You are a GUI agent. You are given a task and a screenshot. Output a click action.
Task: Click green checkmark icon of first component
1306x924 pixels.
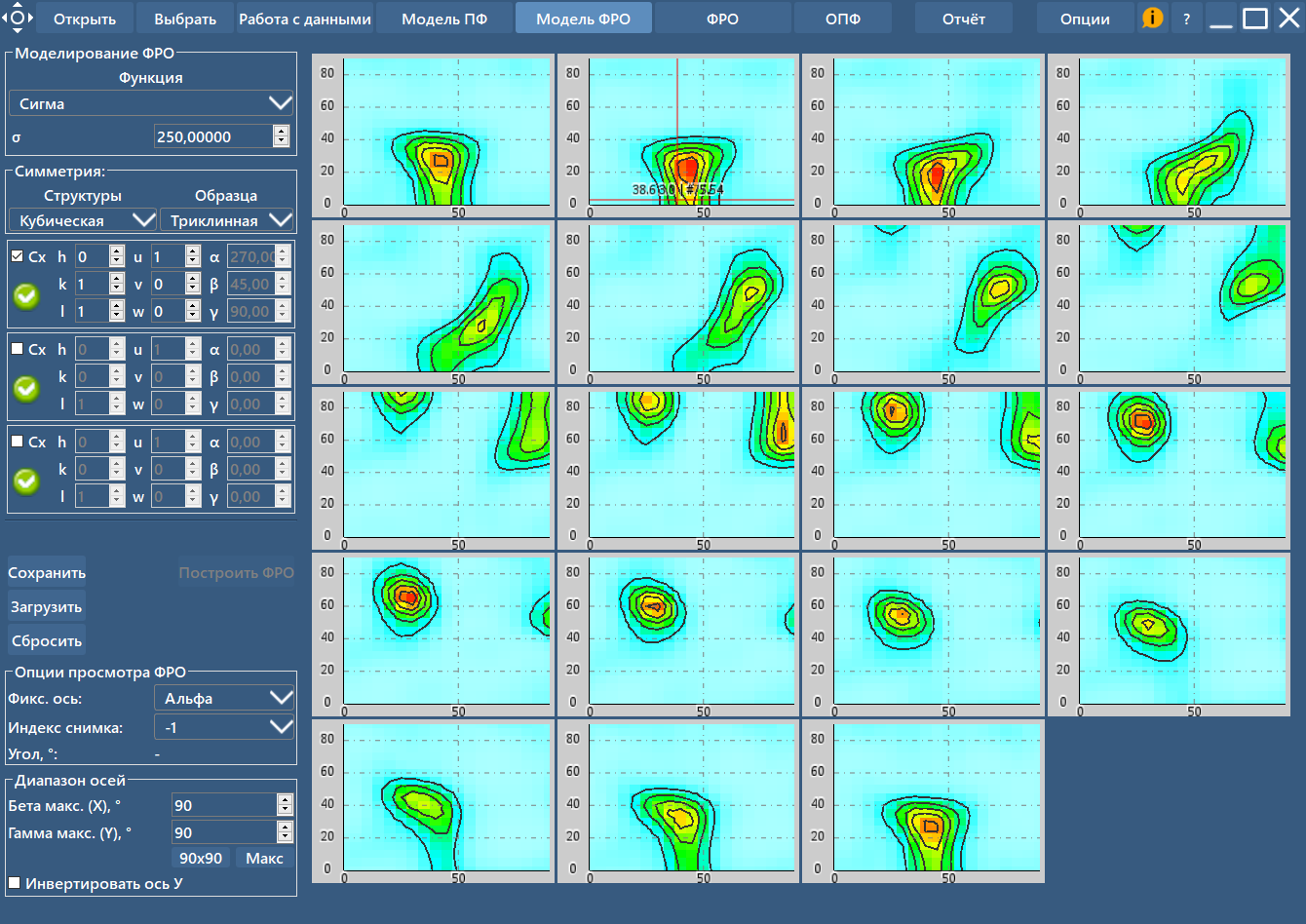click(27, 296)
